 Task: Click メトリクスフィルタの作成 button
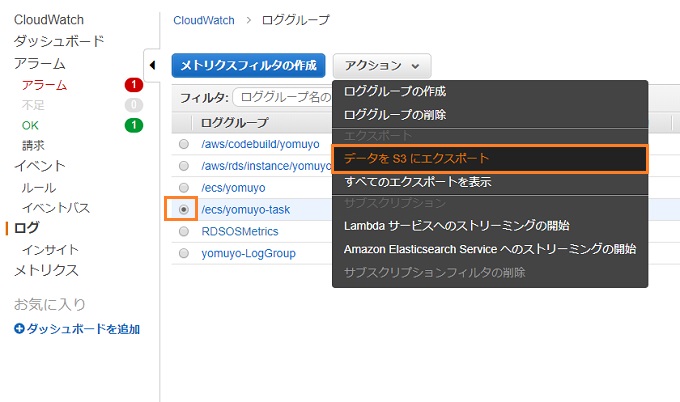click(248, 65)
